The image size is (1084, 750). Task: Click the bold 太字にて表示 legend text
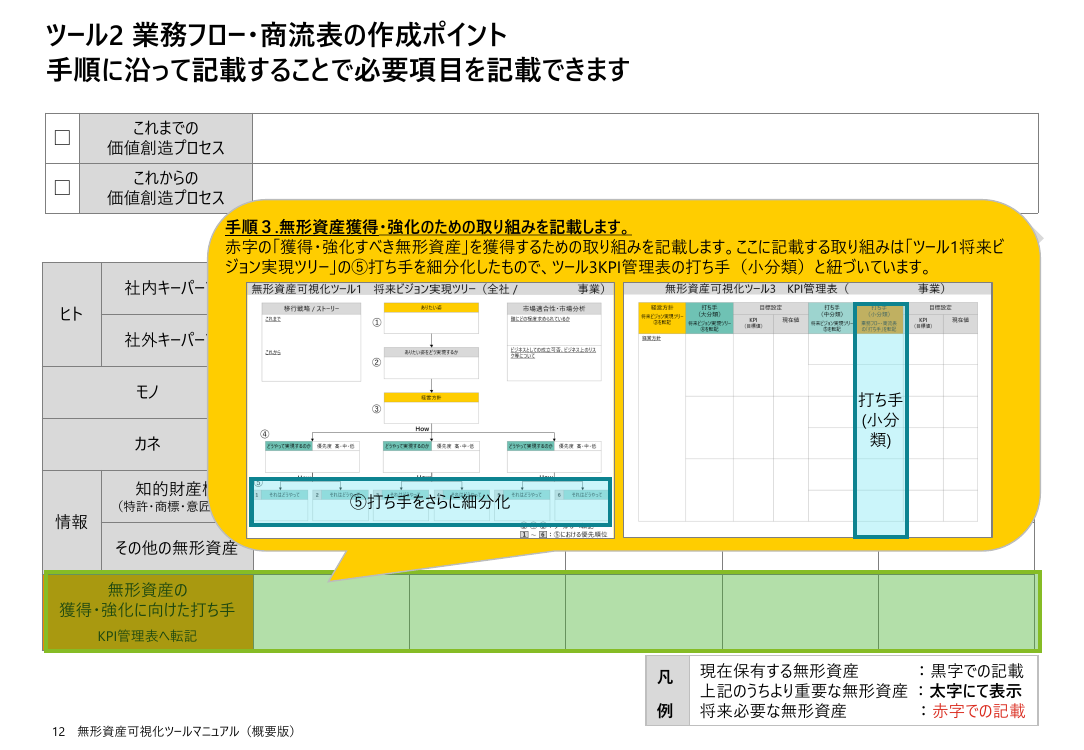tap(975, 691)
